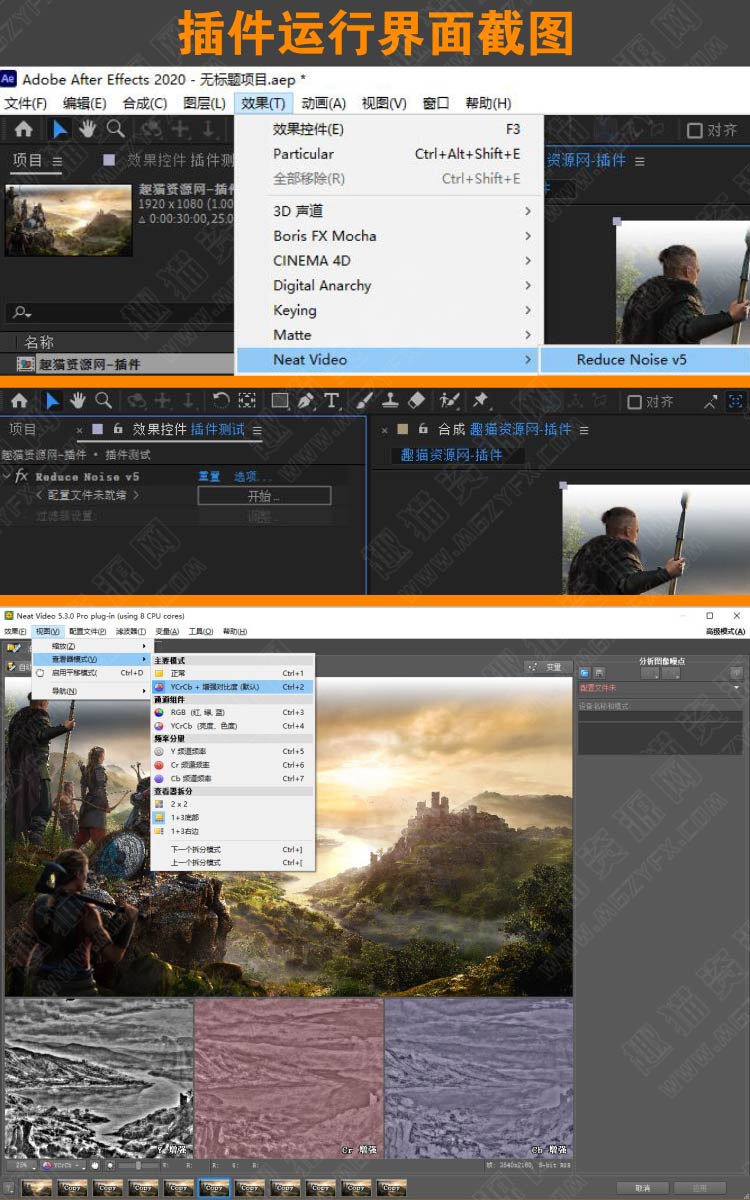This screenshot has width=750, height=1200.
Task: Select the Puppet Pin tool
Action: (x=480, y=400)
